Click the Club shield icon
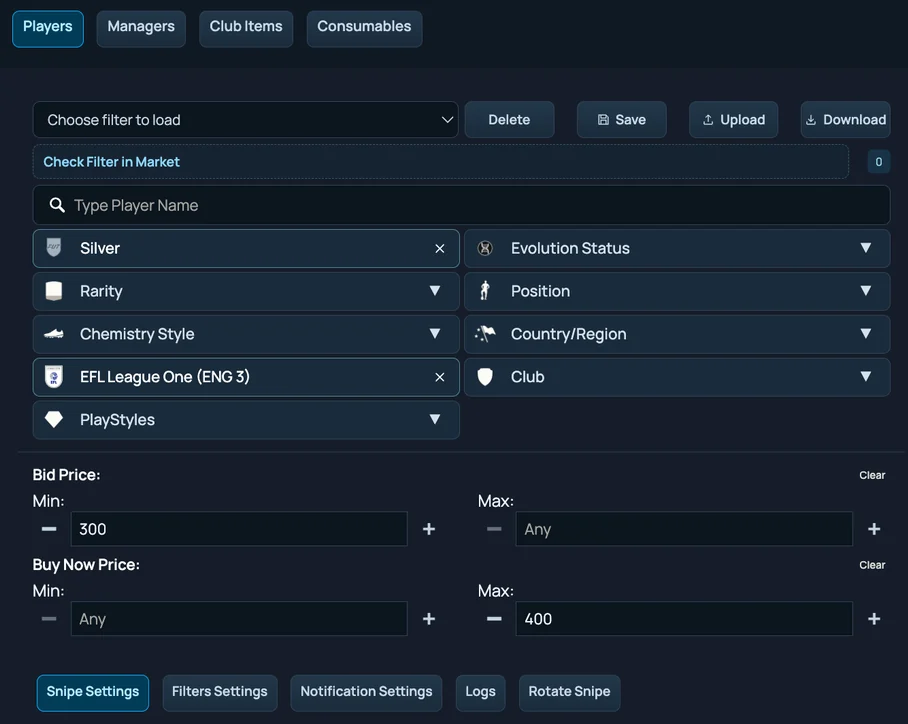Screen dimensions: 908x724 coord(485,377)
